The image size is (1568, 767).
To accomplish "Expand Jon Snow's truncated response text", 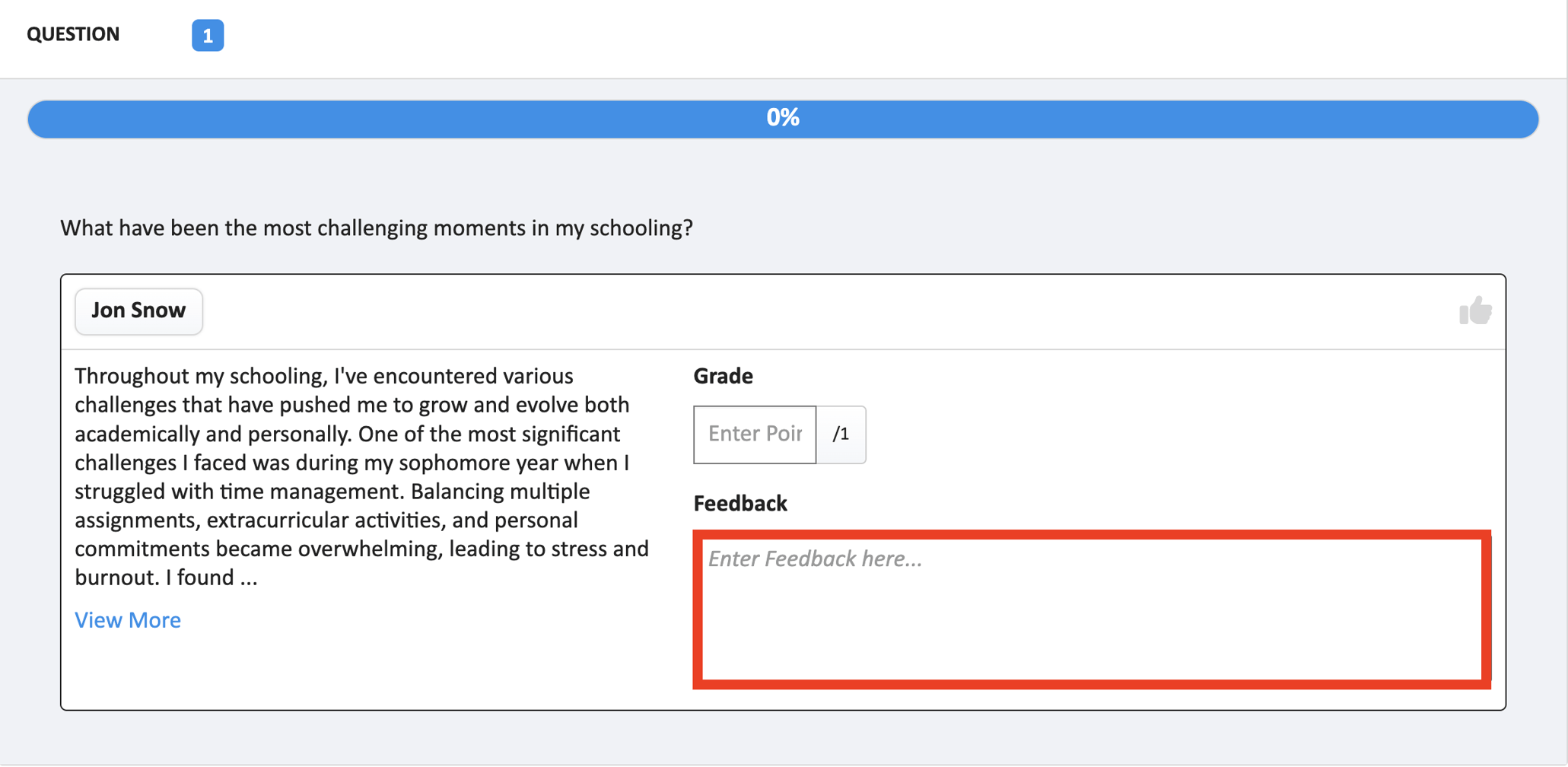I will point(127,620).
